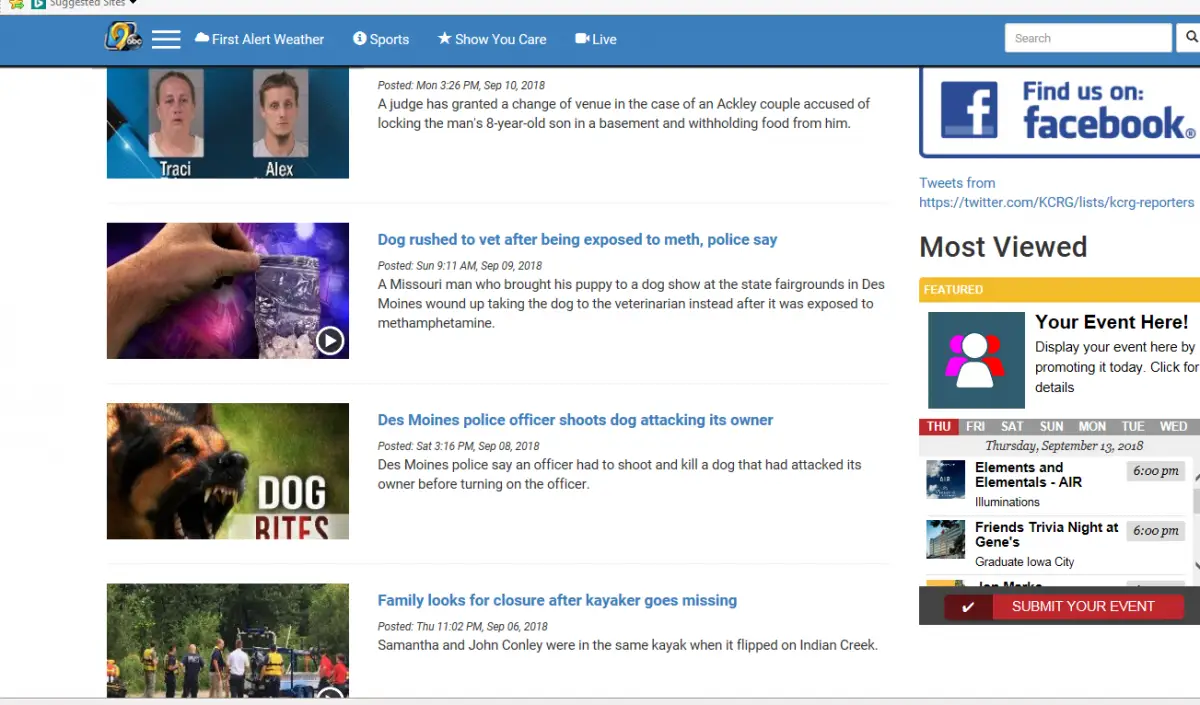Click Posted Thu 11:02 PM, Sep 06 date

pyautogui.click(x=463, y=626)
